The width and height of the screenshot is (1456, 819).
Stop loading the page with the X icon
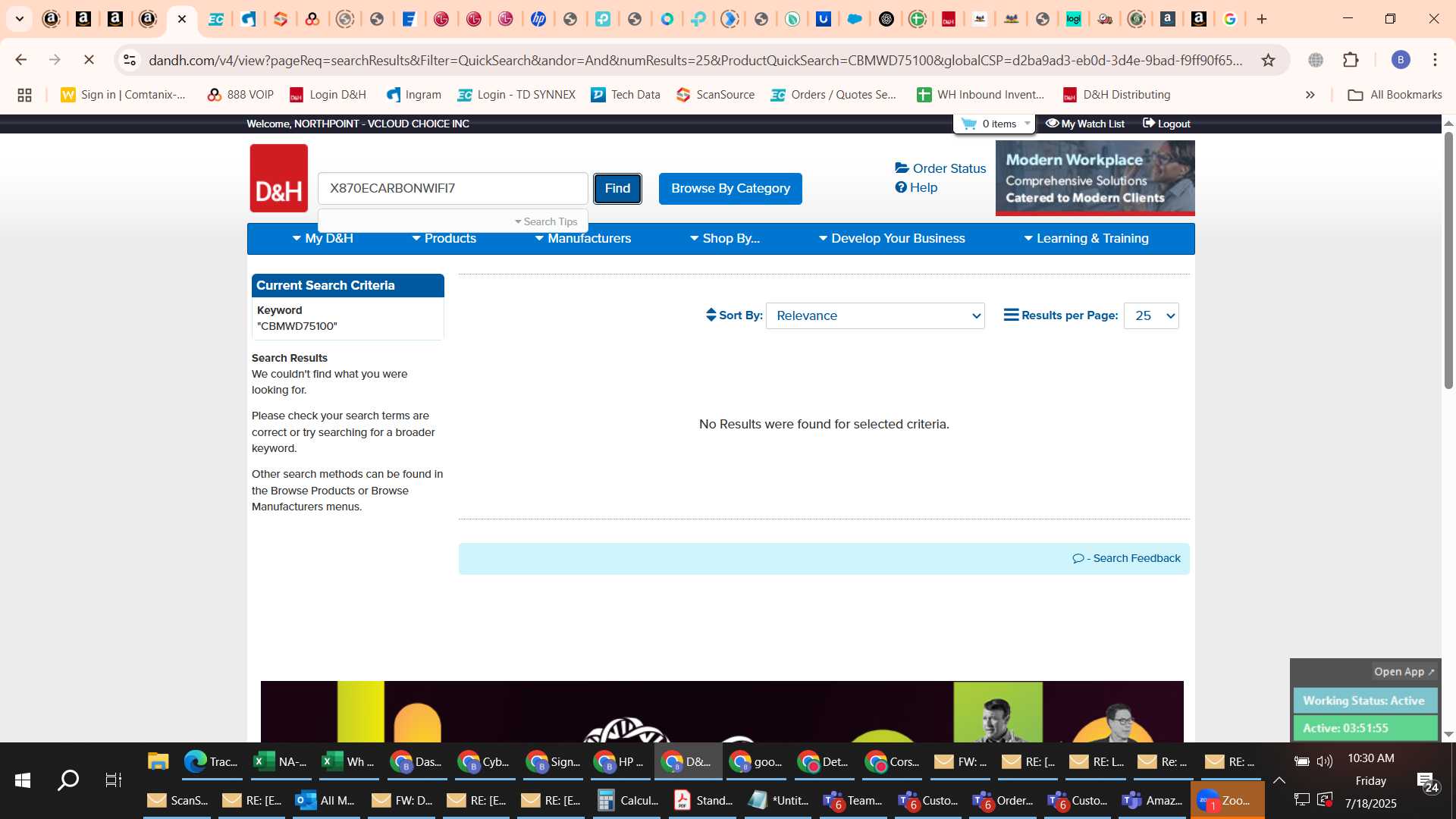tap(89, 60)
